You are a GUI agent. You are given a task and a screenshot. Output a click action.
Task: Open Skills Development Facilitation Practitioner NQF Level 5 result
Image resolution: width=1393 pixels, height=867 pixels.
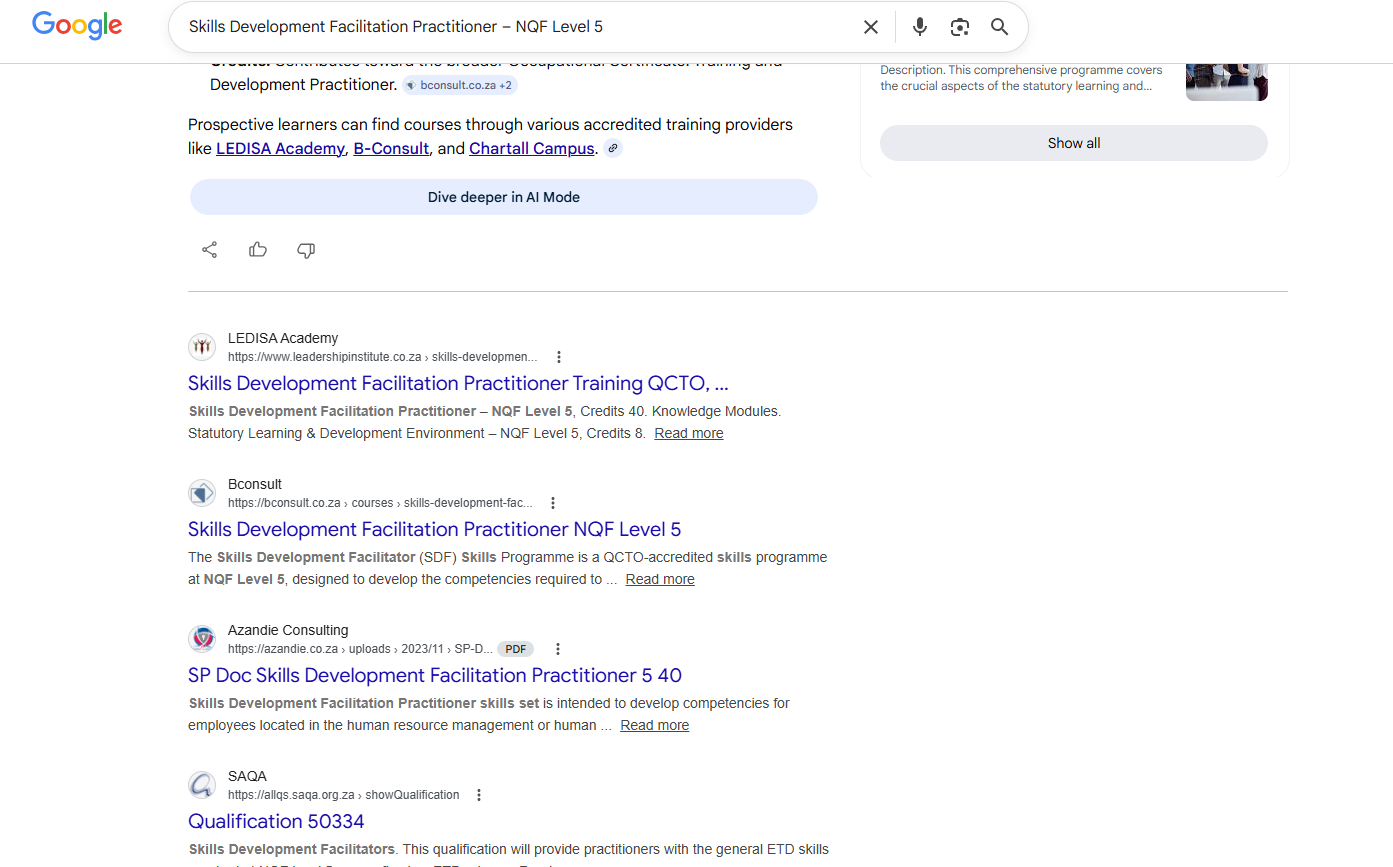(x=434, y=529)
